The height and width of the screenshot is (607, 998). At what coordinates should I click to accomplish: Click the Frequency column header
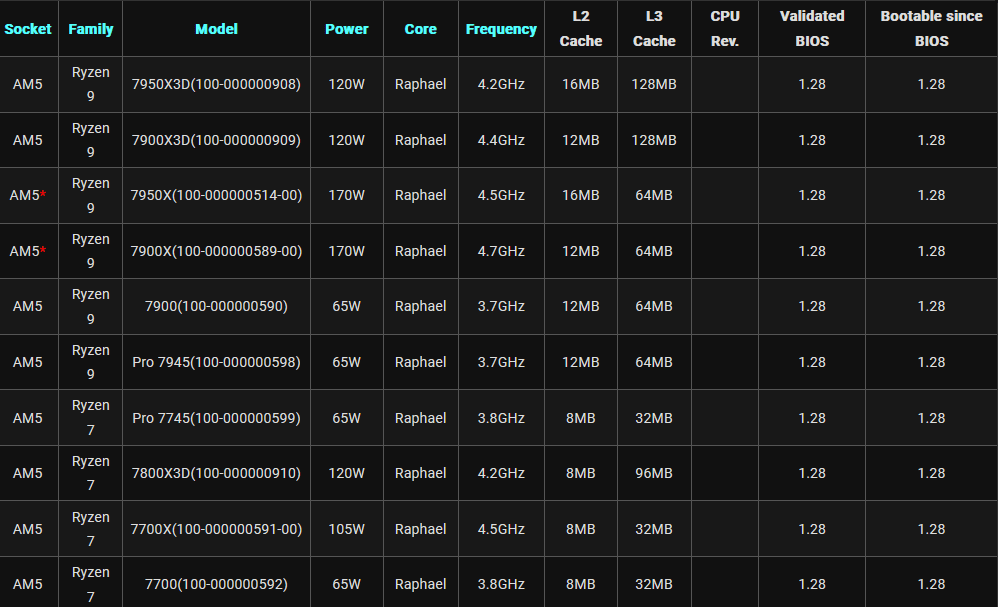click(501, 29)
